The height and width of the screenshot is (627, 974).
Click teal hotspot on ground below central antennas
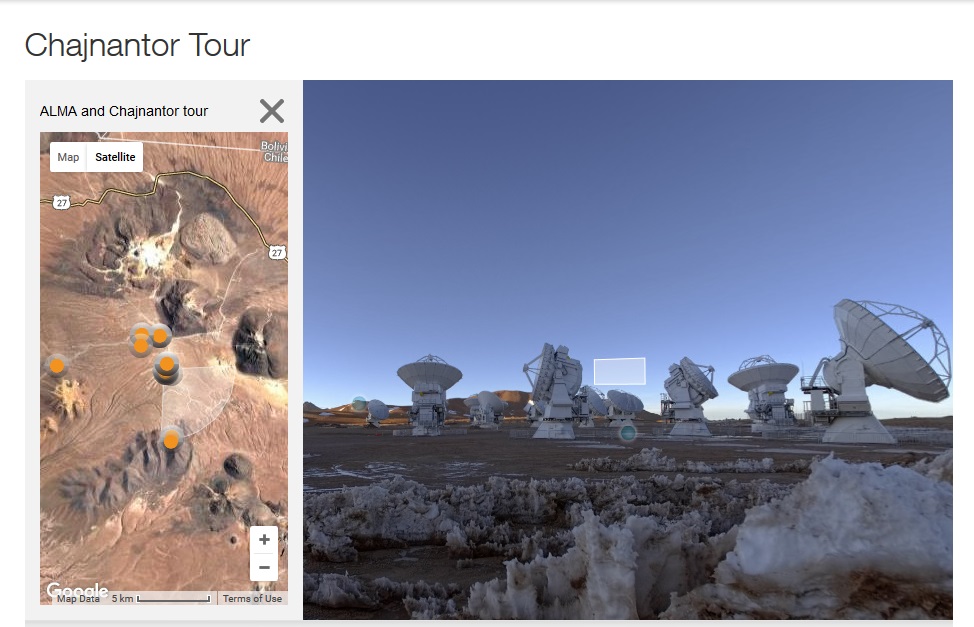click(x=628, y=432)
